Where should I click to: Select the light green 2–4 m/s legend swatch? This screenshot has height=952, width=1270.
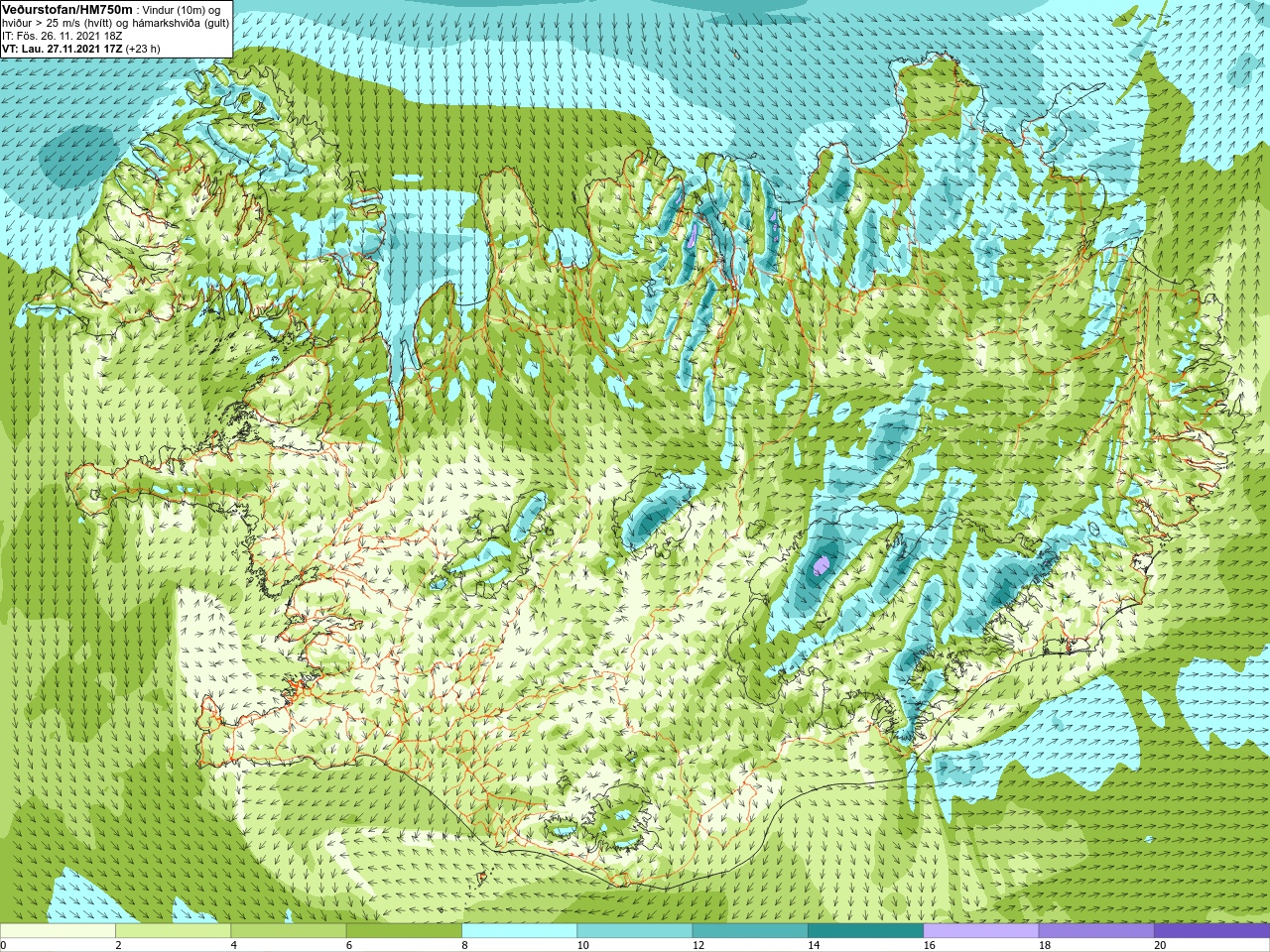click(173, 931)
